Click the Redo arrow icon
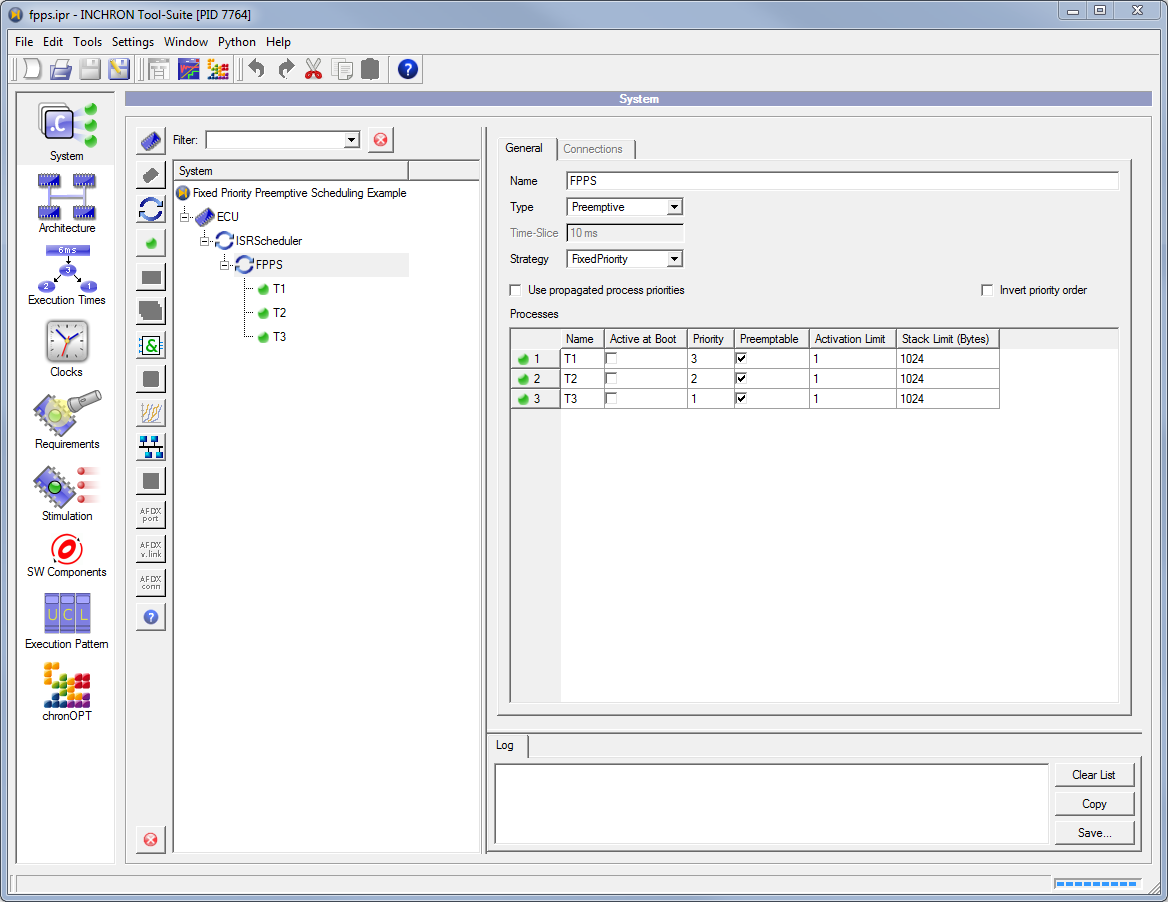Viewport: 1168px width, 902px height. point(285,69)
